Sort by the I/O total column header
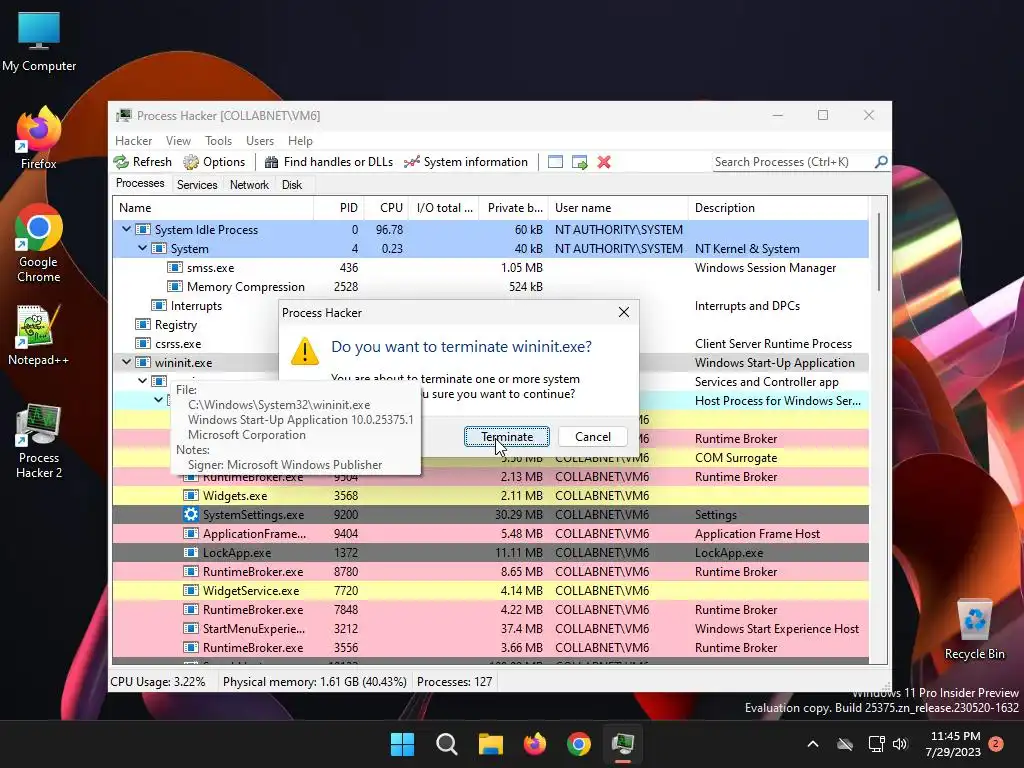1024x768 pixels. [443, 208]
